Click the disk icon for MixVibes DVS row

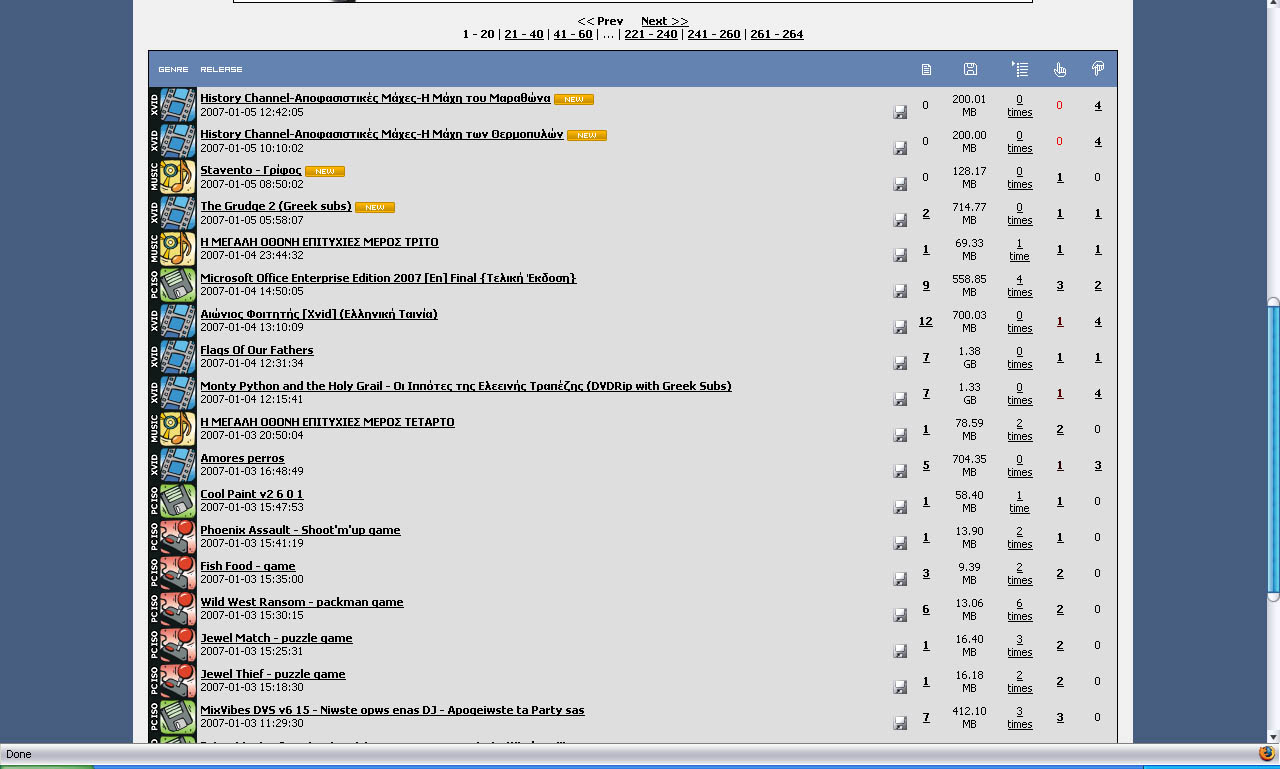point(900,724)
